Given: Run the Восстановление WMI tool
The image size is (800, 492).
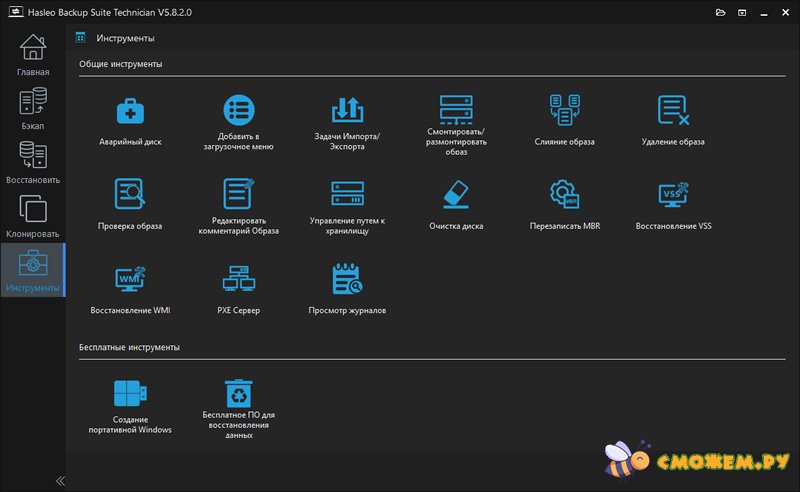Looking at the screenshot, I should (130, 278).
